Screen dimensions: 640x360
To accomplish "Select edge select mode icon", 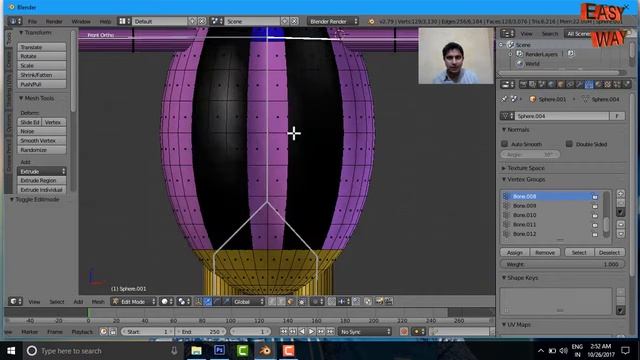I will (x=281, y=302).
